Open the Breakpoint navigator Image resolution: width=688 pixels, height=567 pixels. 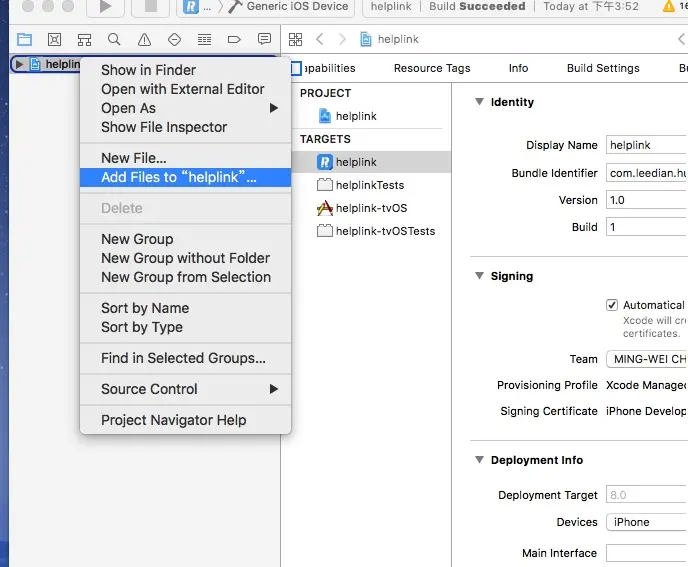(x=234, y=39)
